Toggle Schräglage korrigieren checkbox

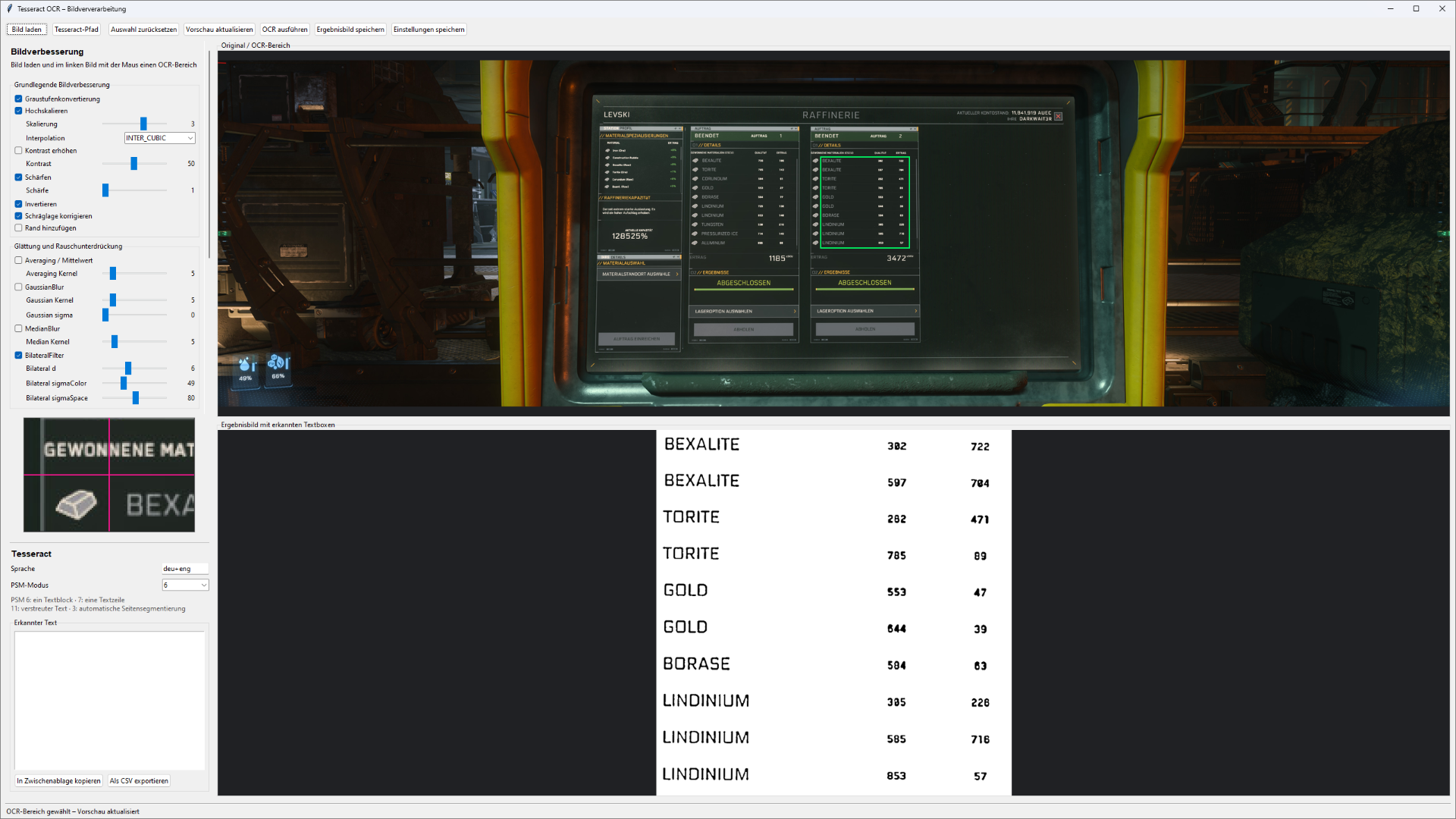point(18,216)
